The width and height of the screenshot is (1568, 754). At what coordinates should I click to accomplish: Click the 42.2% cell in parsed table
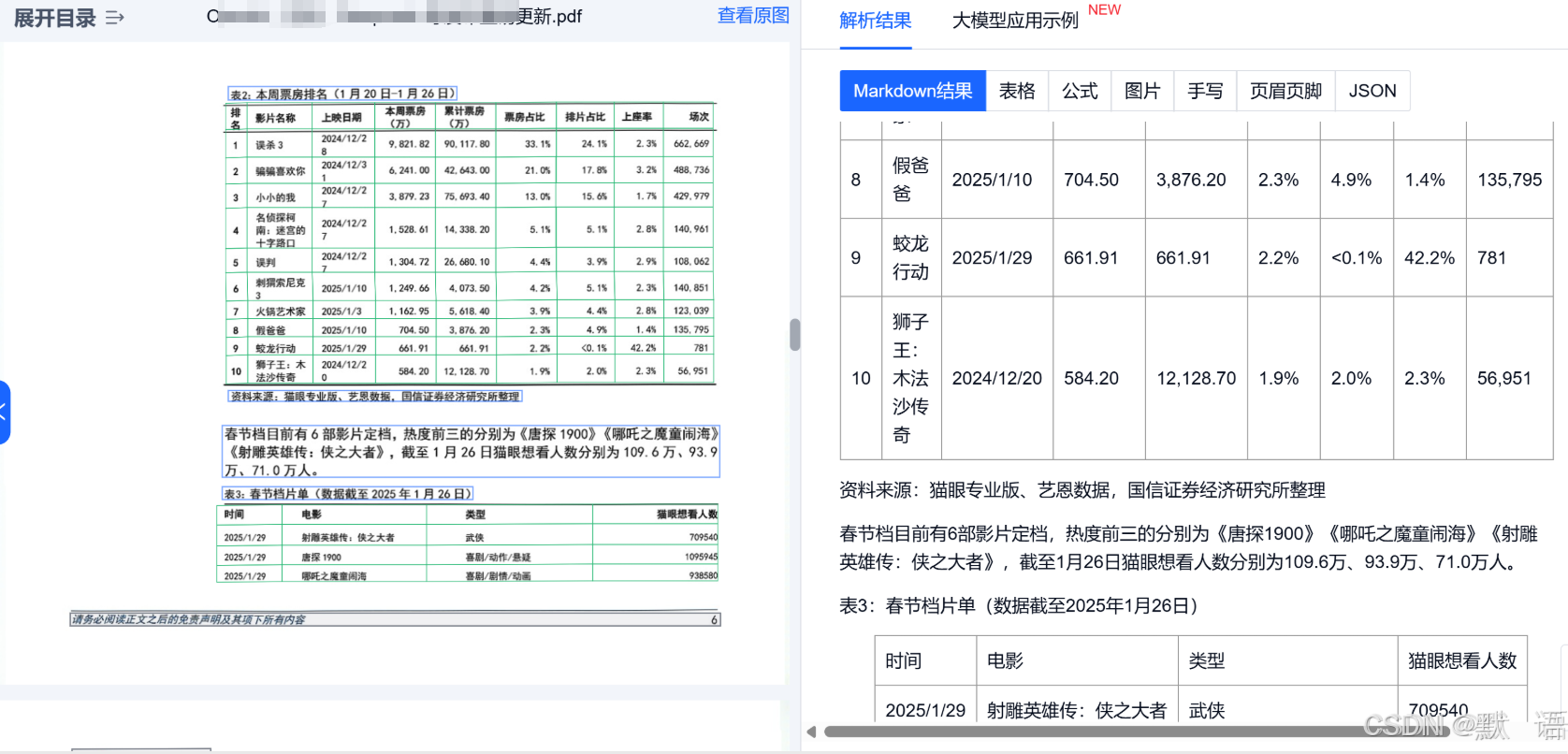click(x=1430, y=258)
